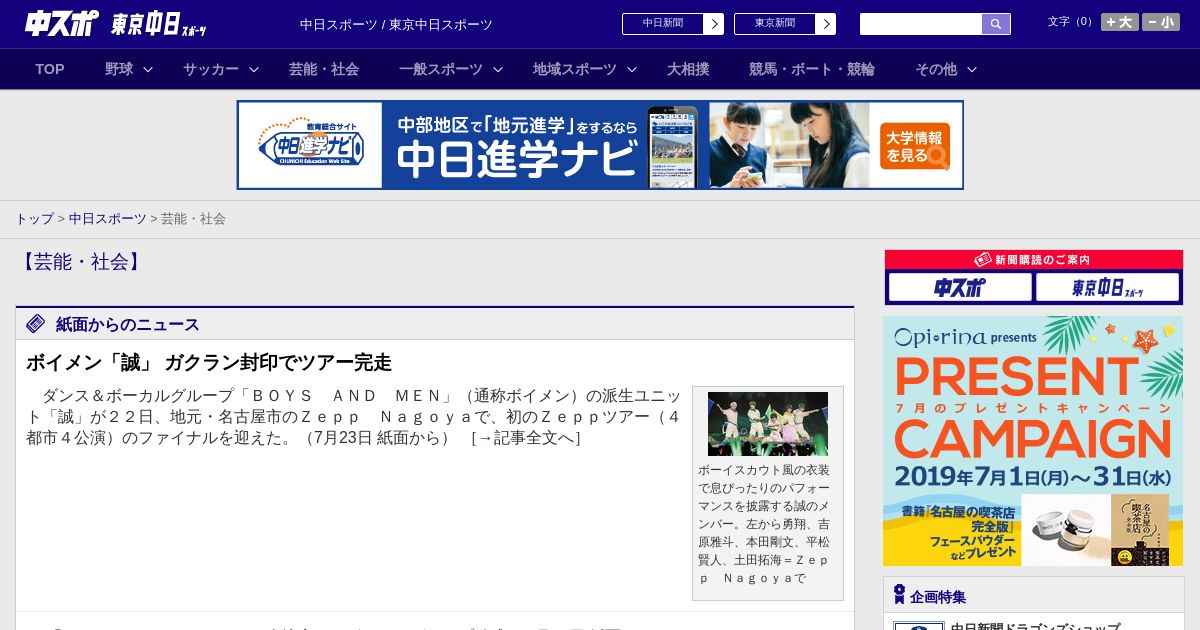Click the 企画特集 heading text

938,597
